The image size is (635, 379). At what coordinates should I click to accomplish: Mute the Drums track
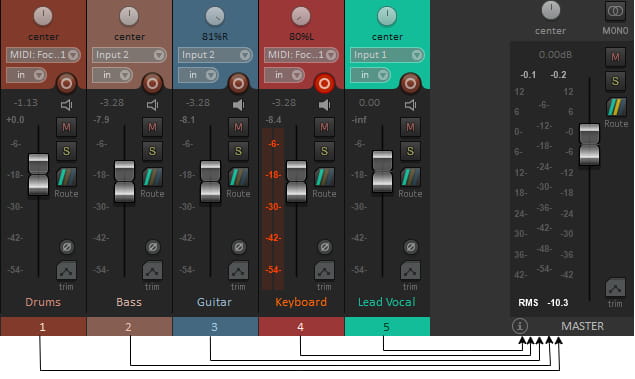point(66,127)
